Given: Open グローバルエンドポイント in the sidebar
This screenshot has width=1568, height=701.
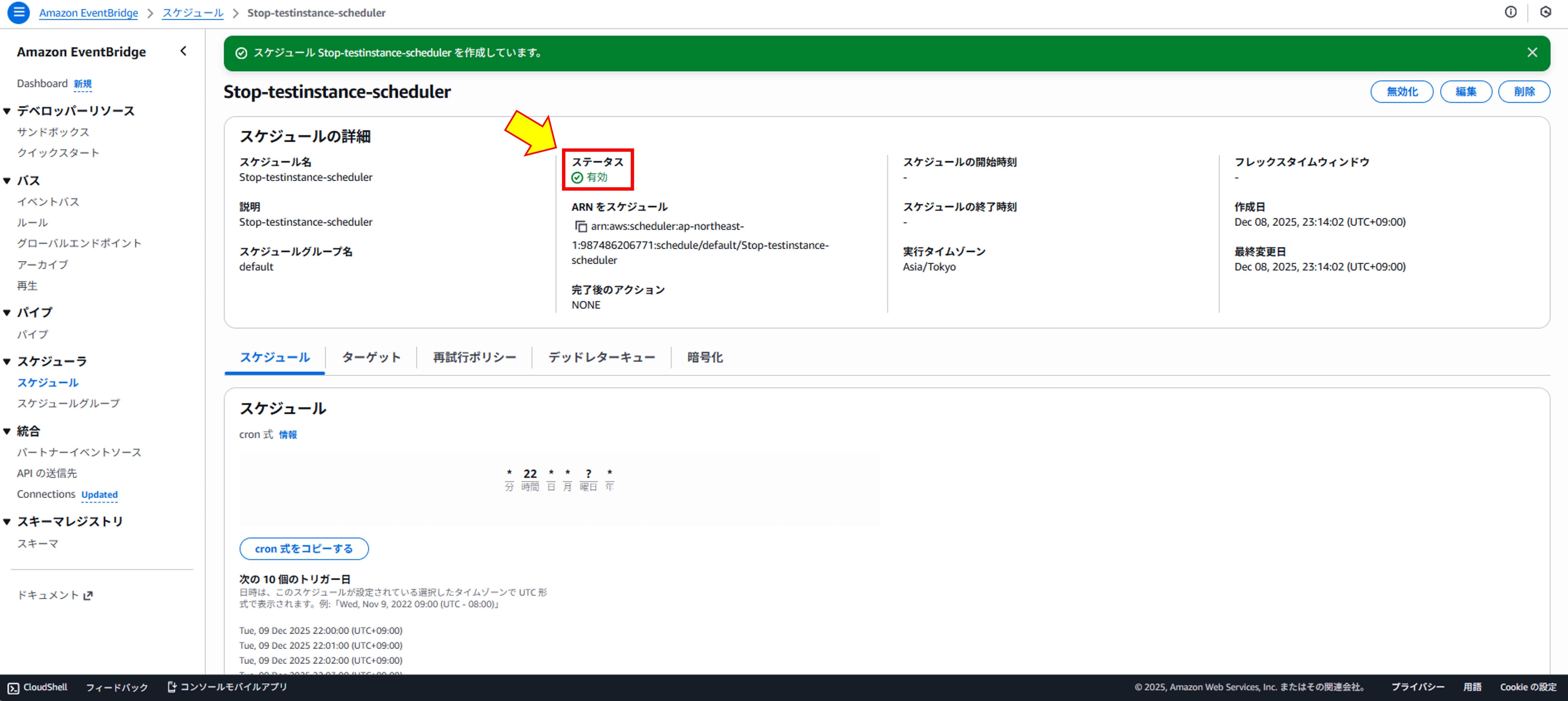Looking at the screenshot, I should pyautogui.click(x=79, y=244).
